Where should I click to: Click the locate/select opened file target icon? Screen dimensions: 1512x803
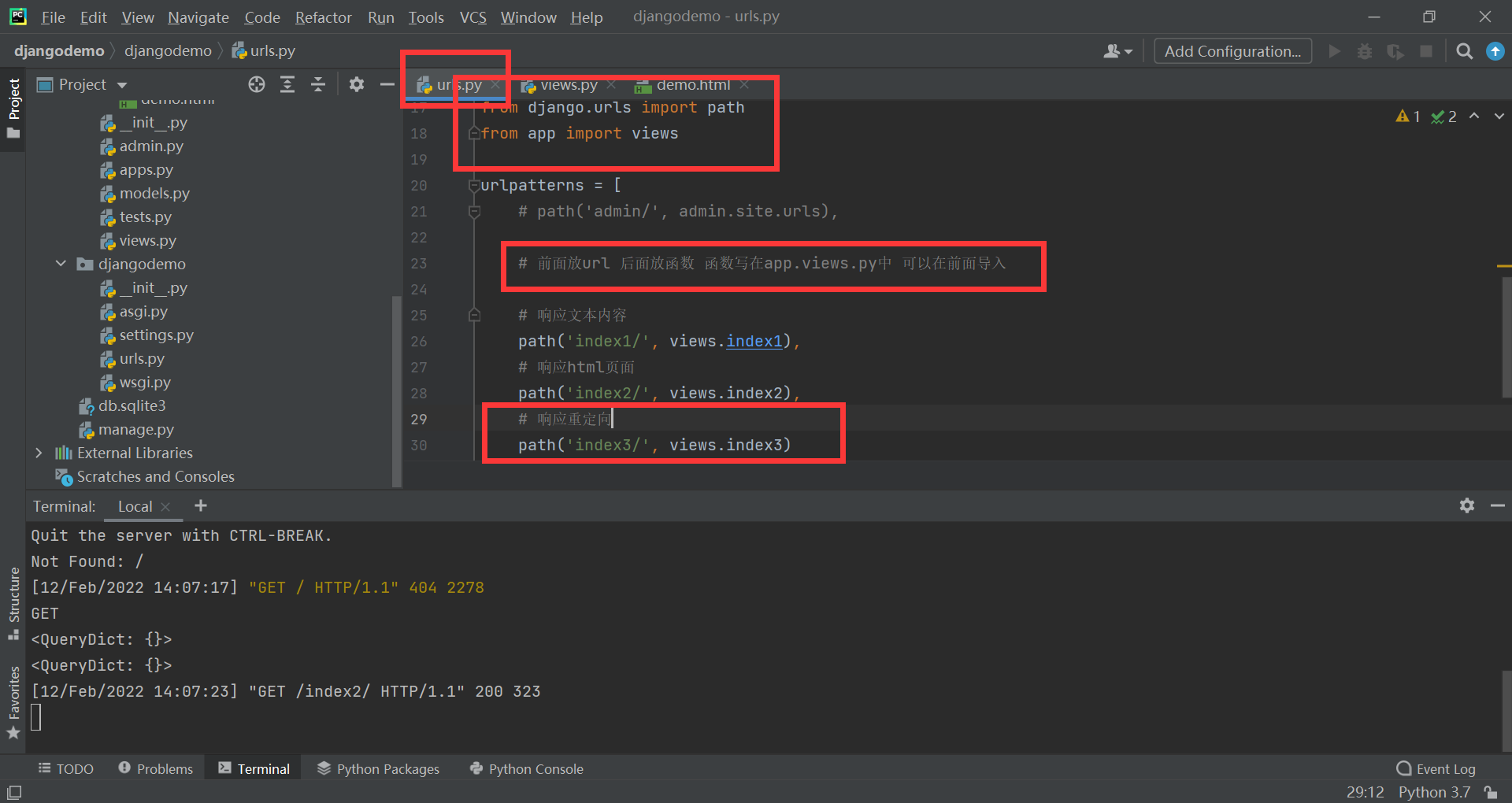(257, 84)
